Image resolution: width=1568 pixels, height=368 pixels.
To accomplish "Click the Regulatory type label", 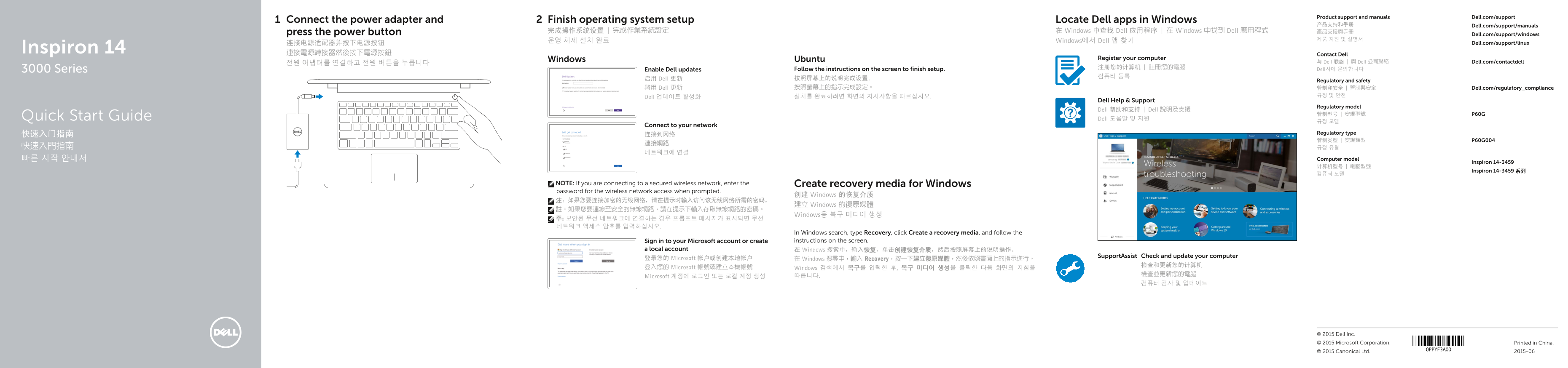I will (x=1336, y=133).
